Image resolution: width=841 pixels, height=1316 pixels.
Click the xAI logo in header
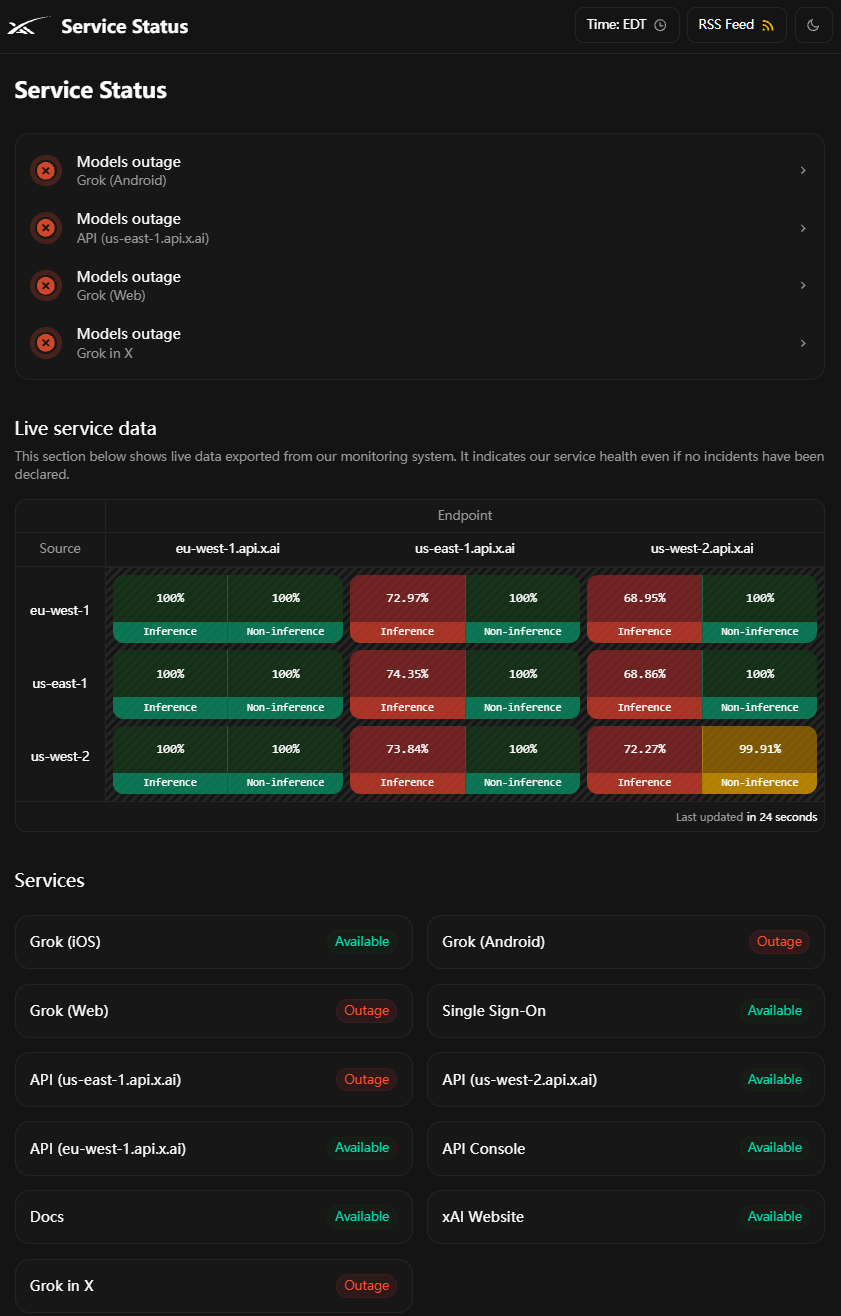click(x=28, y=26)
